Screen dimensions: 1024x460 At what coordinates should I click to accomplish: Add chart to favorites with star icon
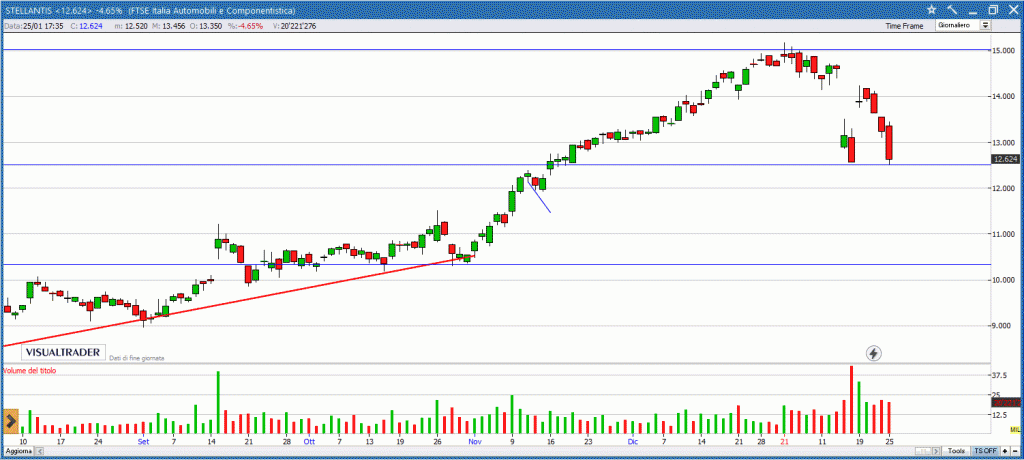931,10
